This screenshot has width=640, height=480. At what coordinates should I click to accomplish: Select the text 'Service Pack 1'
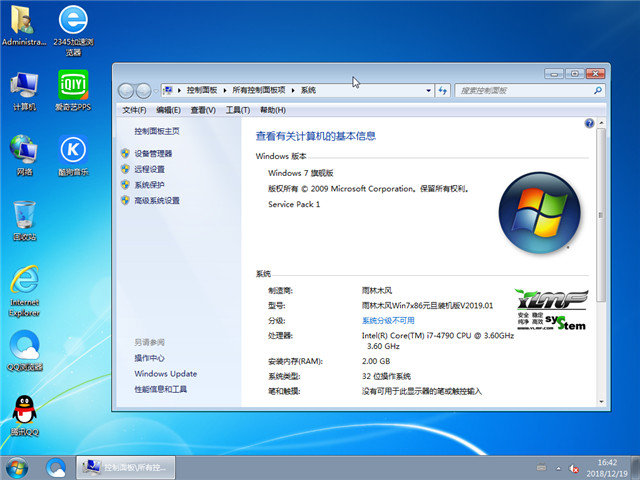[x=294, y=204]
